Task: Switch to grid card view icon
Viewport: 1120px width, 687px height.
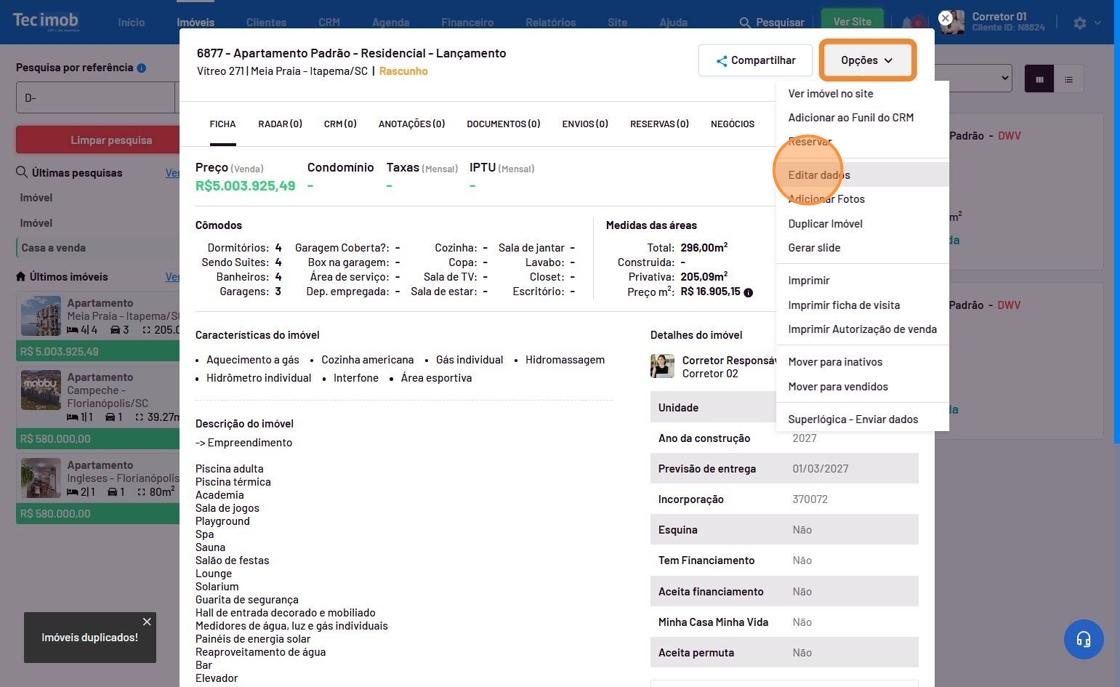Action: (1039, 79)
